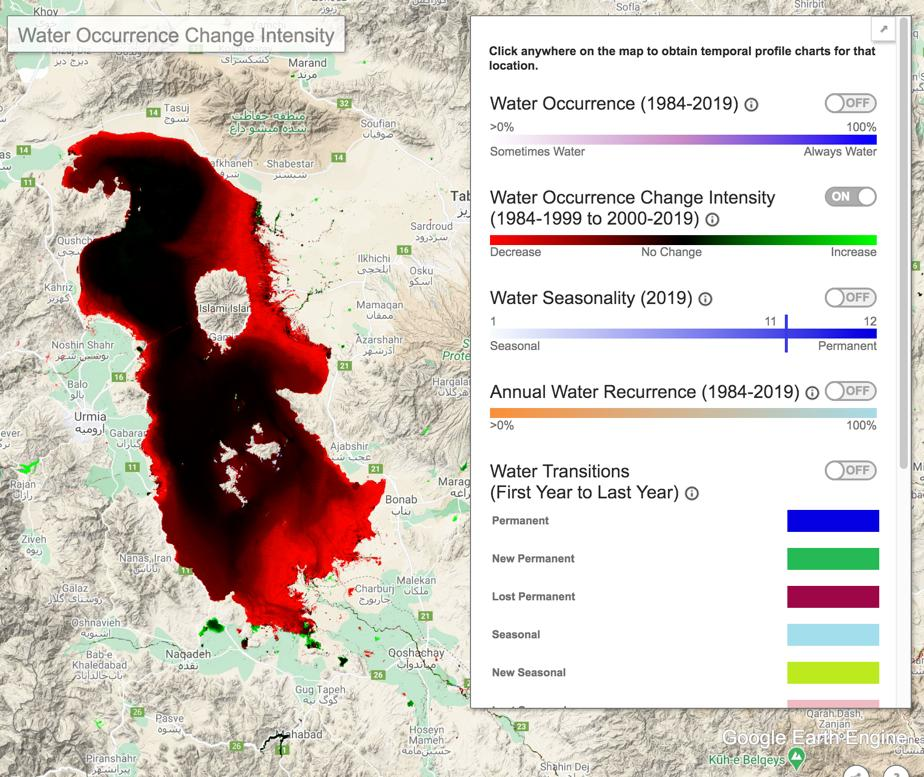Click the orange-to-blue Annual Water Recurrence bar
The image size is (924, 777).
(x=683, y=413)
